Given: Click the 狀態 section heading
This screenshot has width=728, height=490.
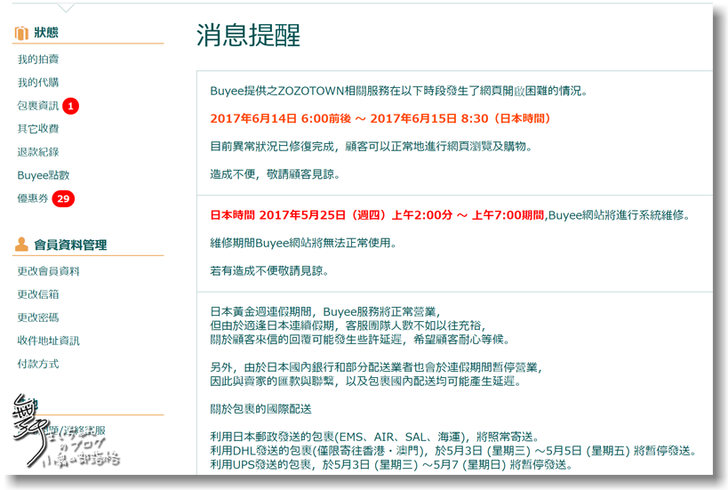Looking at the screenshot, I should coord(46,33).
